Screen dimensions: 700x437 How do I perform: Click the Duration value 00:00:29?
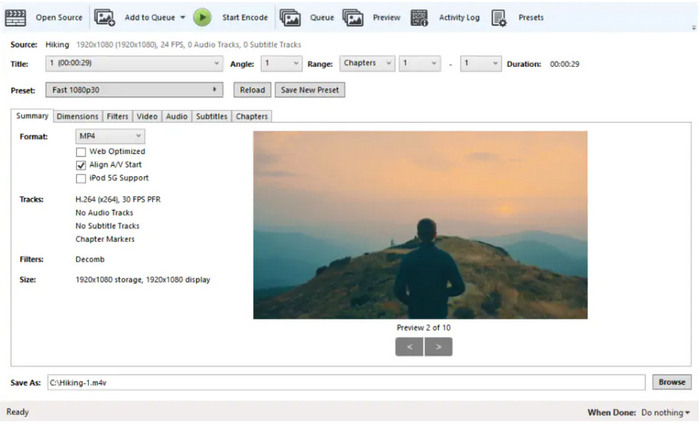coord(564,64)
